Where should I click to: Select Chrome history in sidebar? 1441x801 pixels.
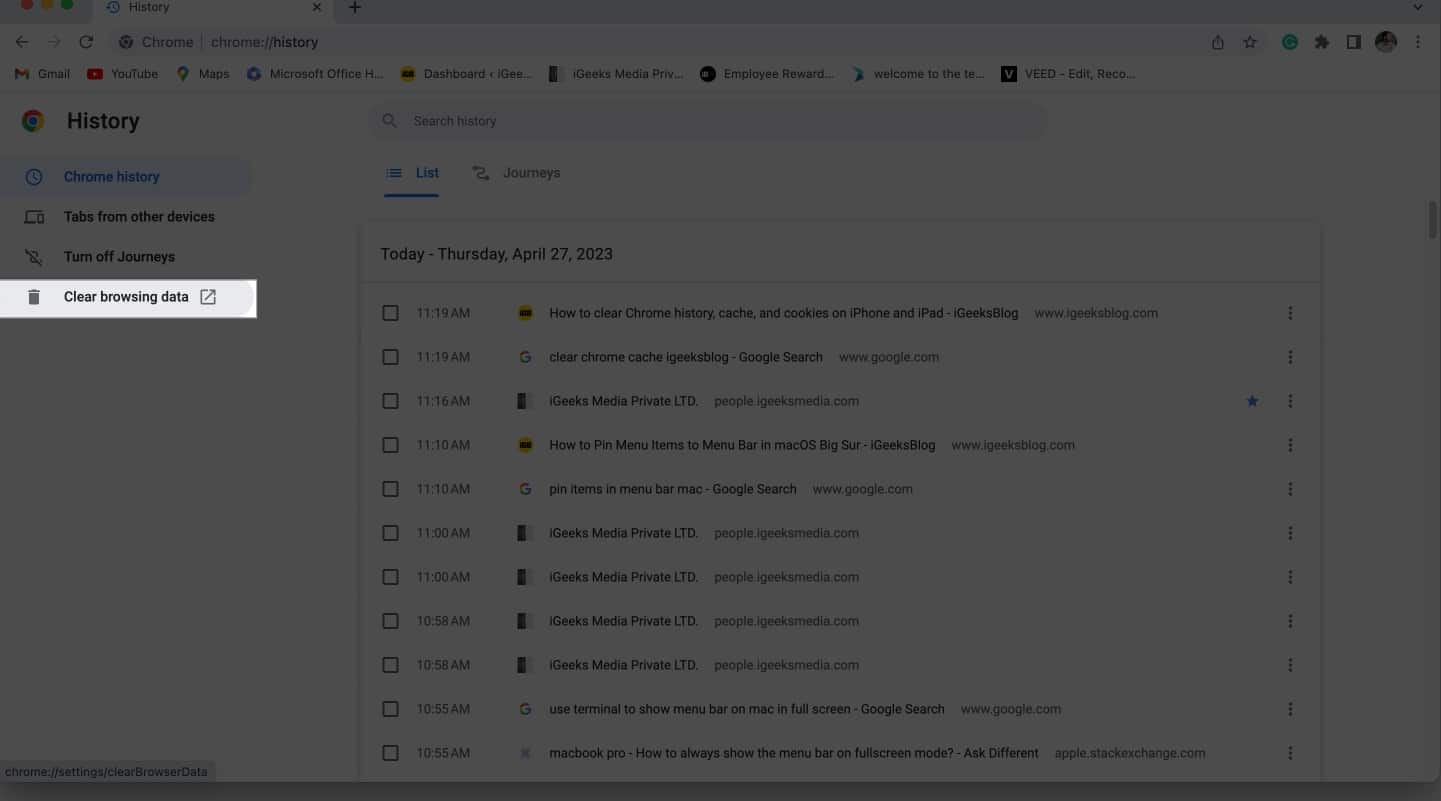tap(126, 177)
